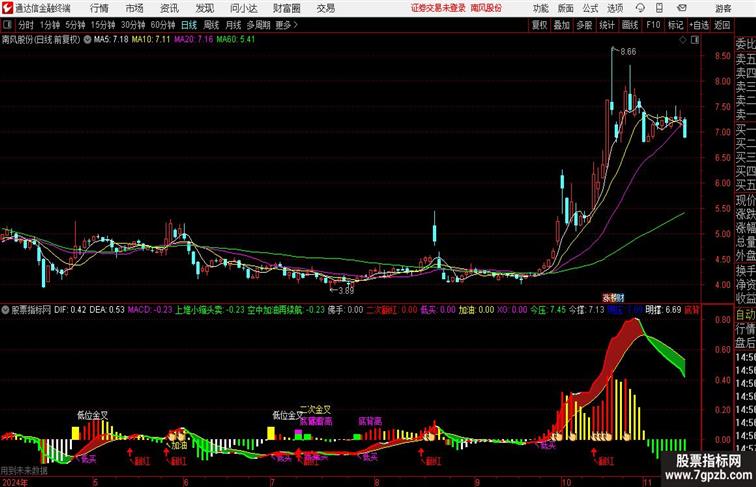Open the 选项 options menu
Image resolution: width=756 pixels, height=487 pixels.
pos(615,8)
